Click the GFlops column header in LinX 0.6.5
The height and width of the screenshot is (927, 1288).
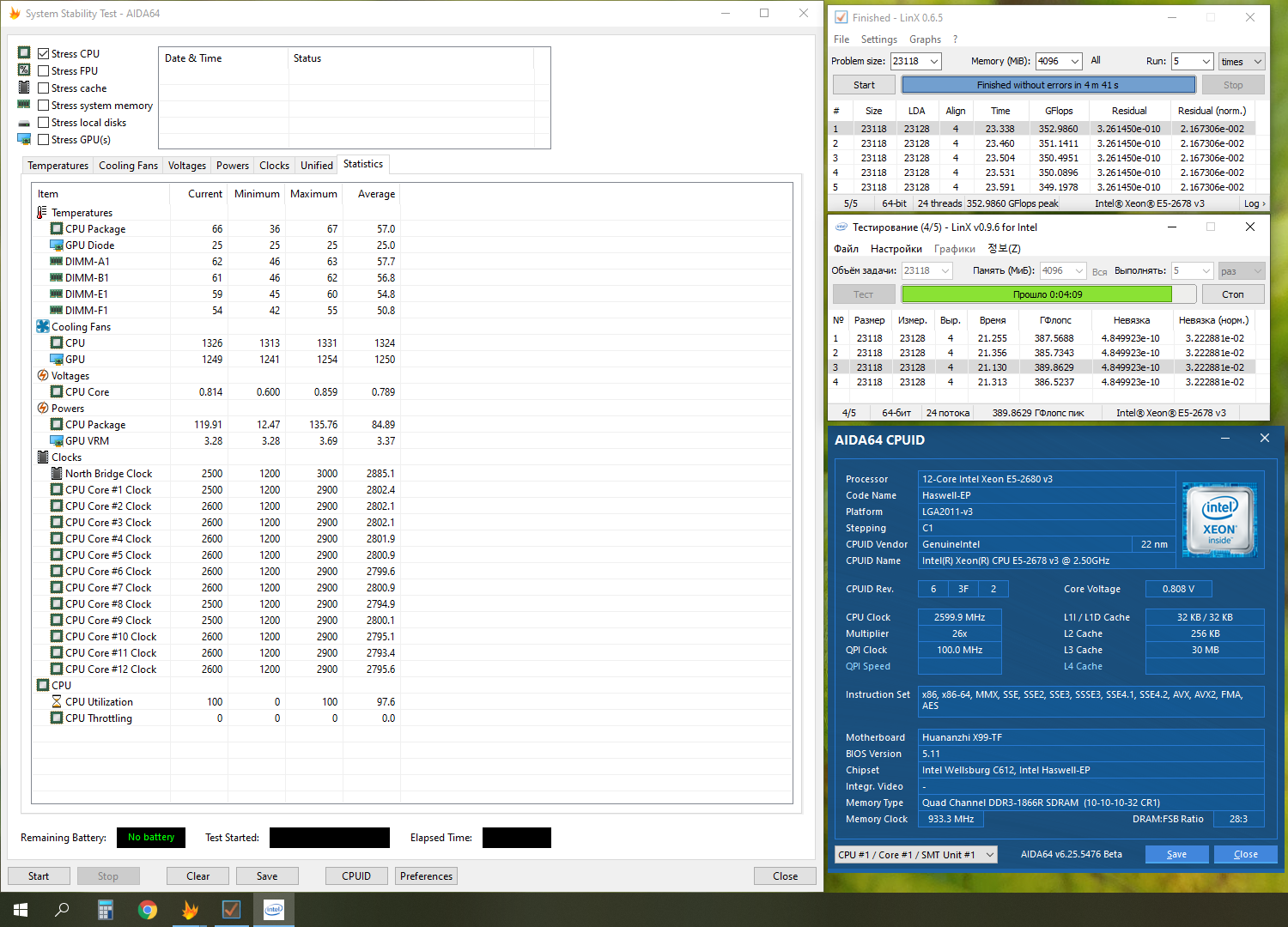pyautogui.click(x=1059, y=111)
